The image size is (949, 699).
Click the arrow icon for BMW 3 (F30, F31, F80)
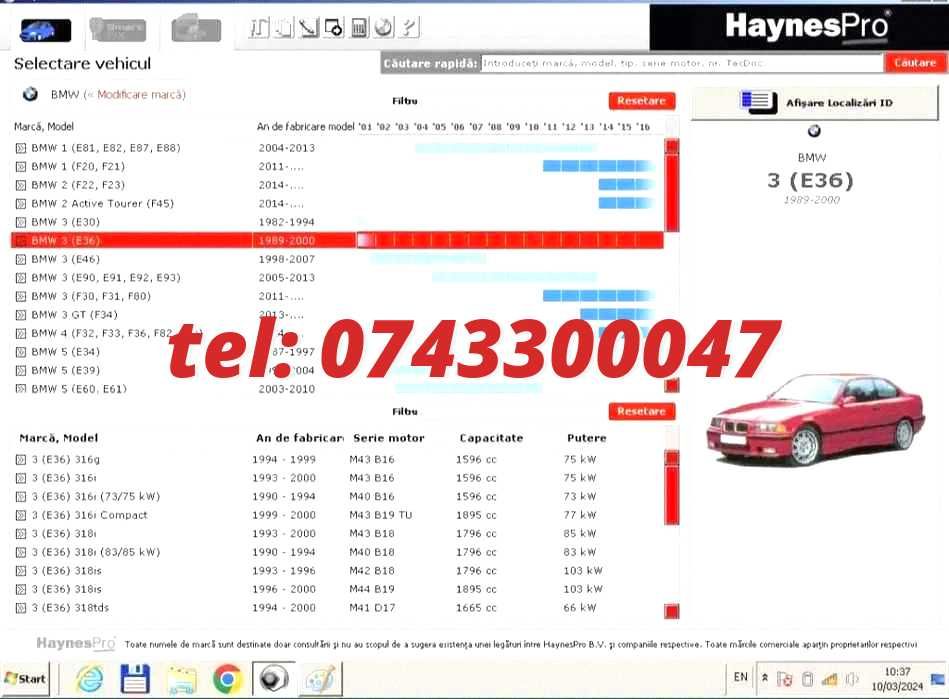pos(21,297)
